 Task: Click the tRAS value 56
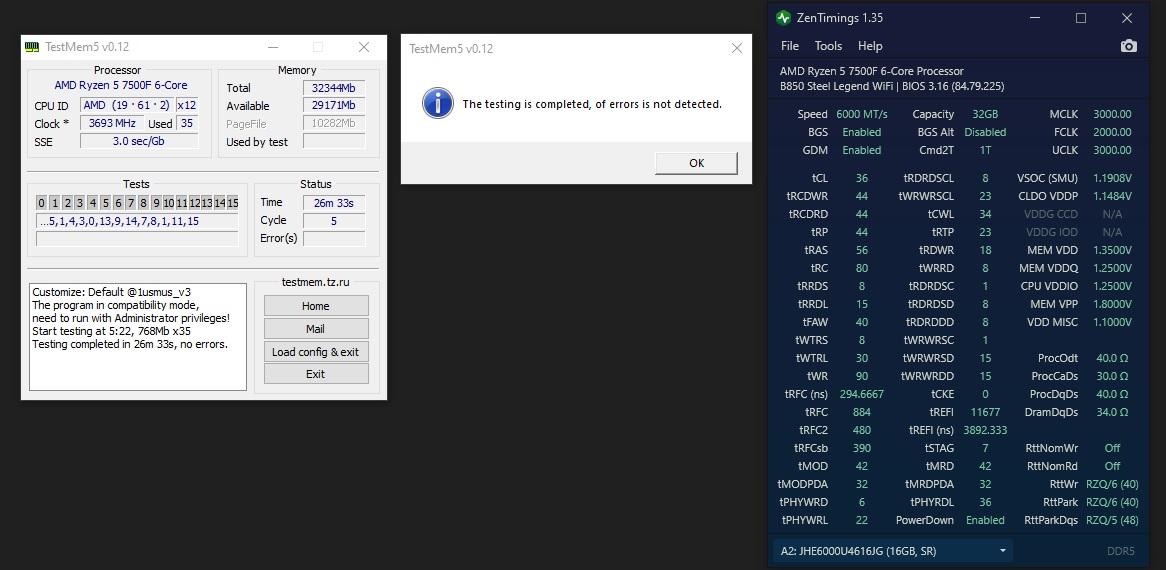(862, 250)
